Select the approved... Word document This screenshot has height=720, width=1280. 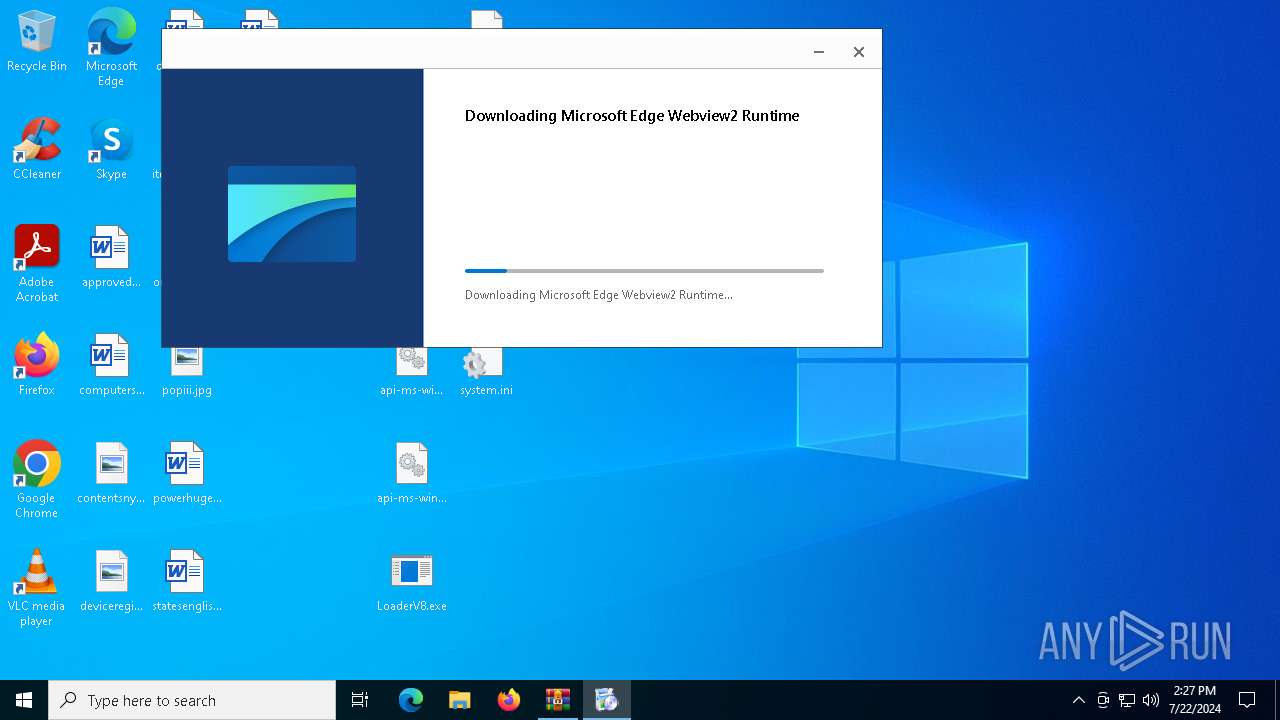tap(111, 258)
